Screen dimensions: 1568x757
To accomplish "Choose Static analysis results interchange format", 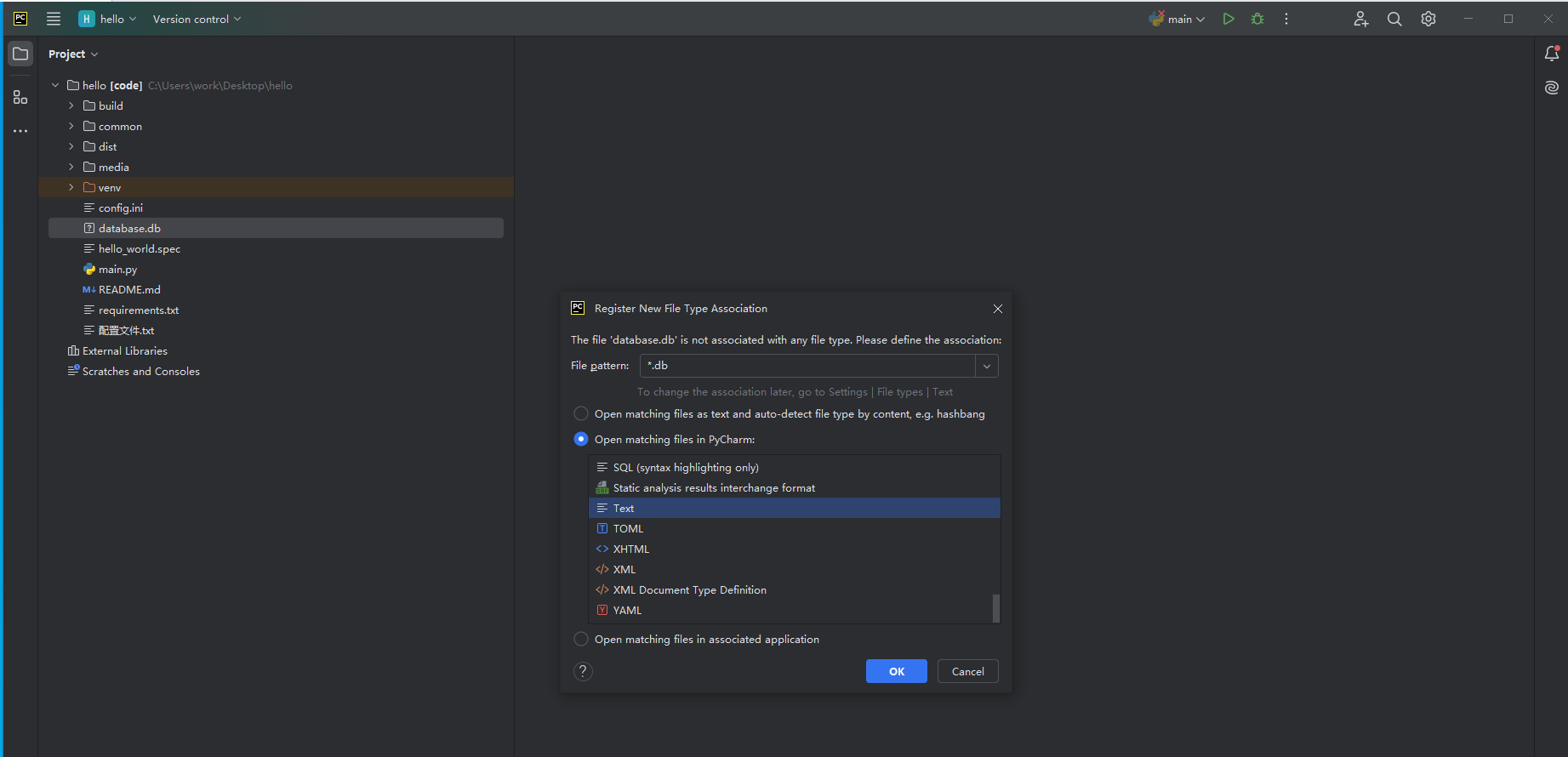I will click(x=795, y=487).
